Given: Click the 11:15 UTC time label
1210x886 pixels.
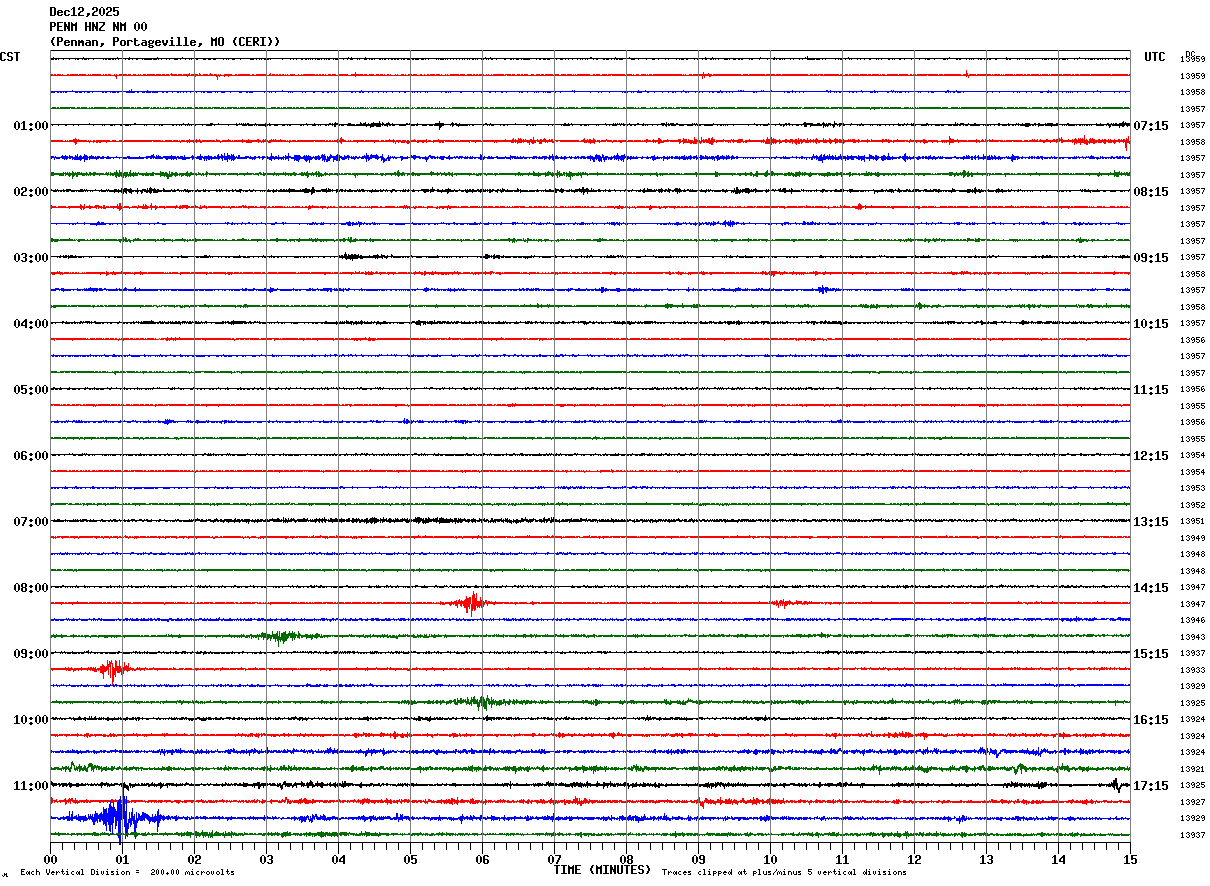Looking at the screenshot, I should (x=1151, y=390).
